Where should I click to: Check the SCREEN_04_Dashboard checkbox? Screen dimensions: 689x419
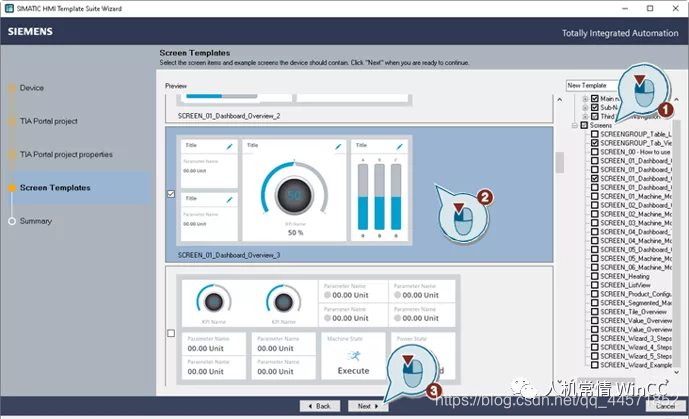pyautogui.click(x=595, y=231)
